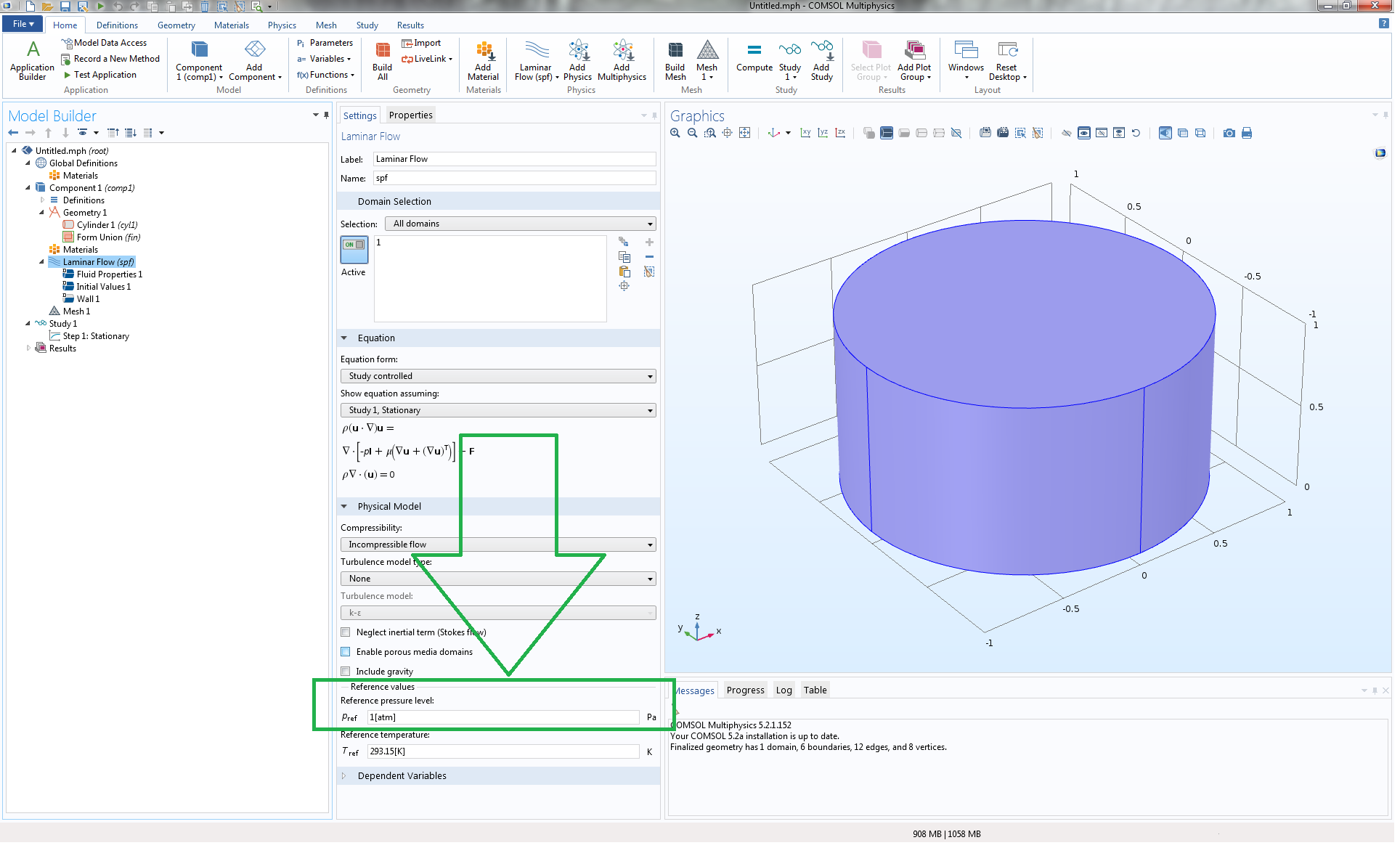Reset hiding in the Graphics toolbar

click(1136, 133)
